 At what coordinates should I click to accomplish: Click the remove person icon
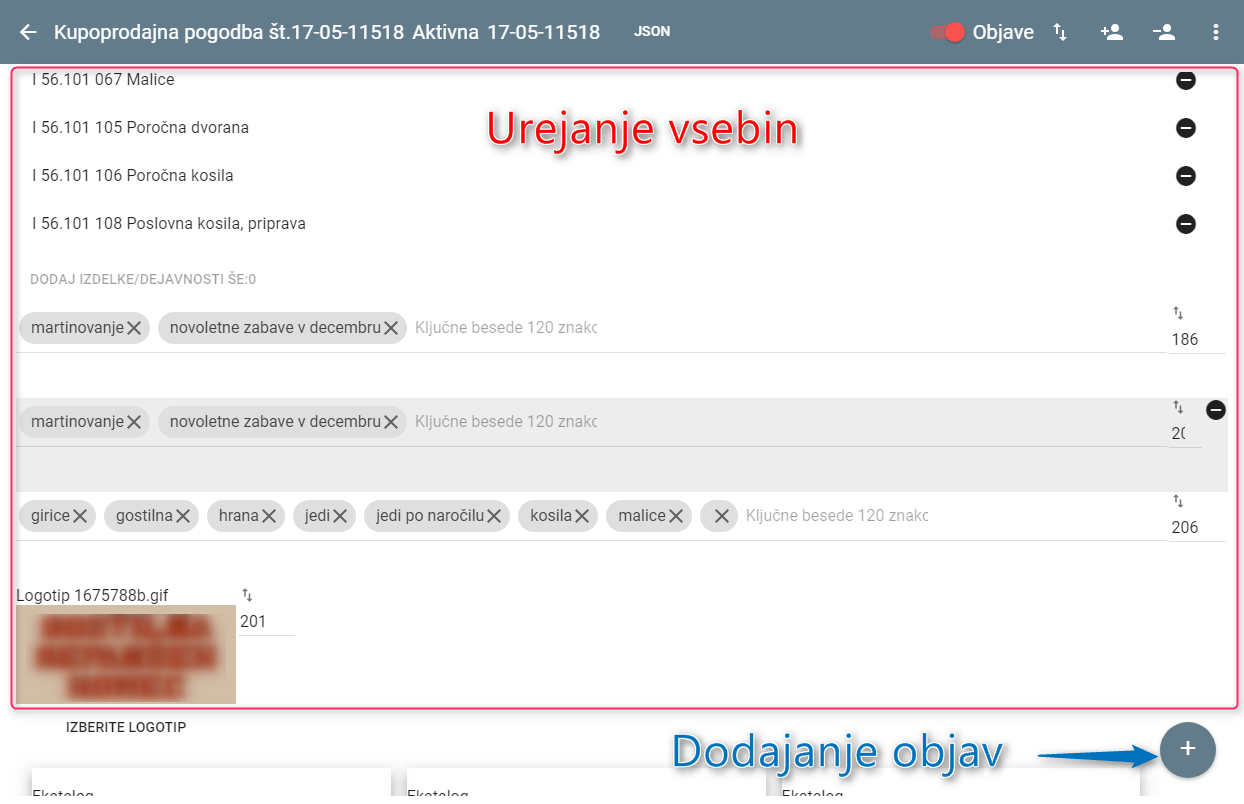coord(1163,32)
